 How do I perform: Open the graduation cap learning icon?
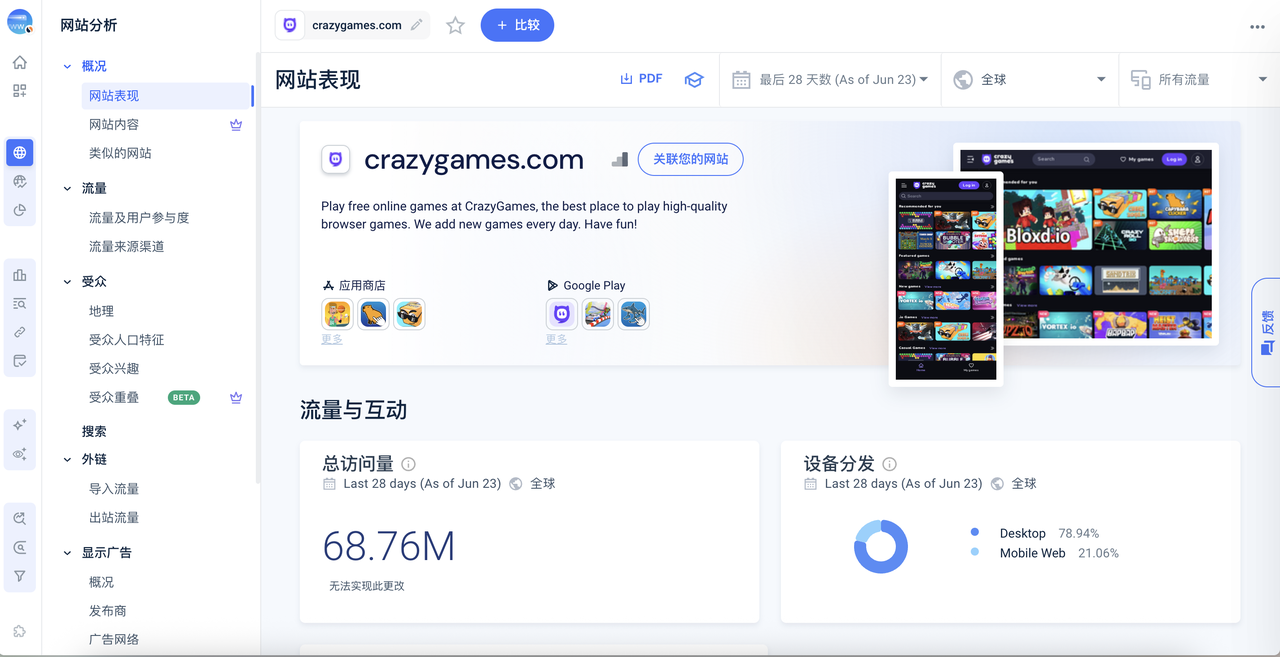[693, 80]
